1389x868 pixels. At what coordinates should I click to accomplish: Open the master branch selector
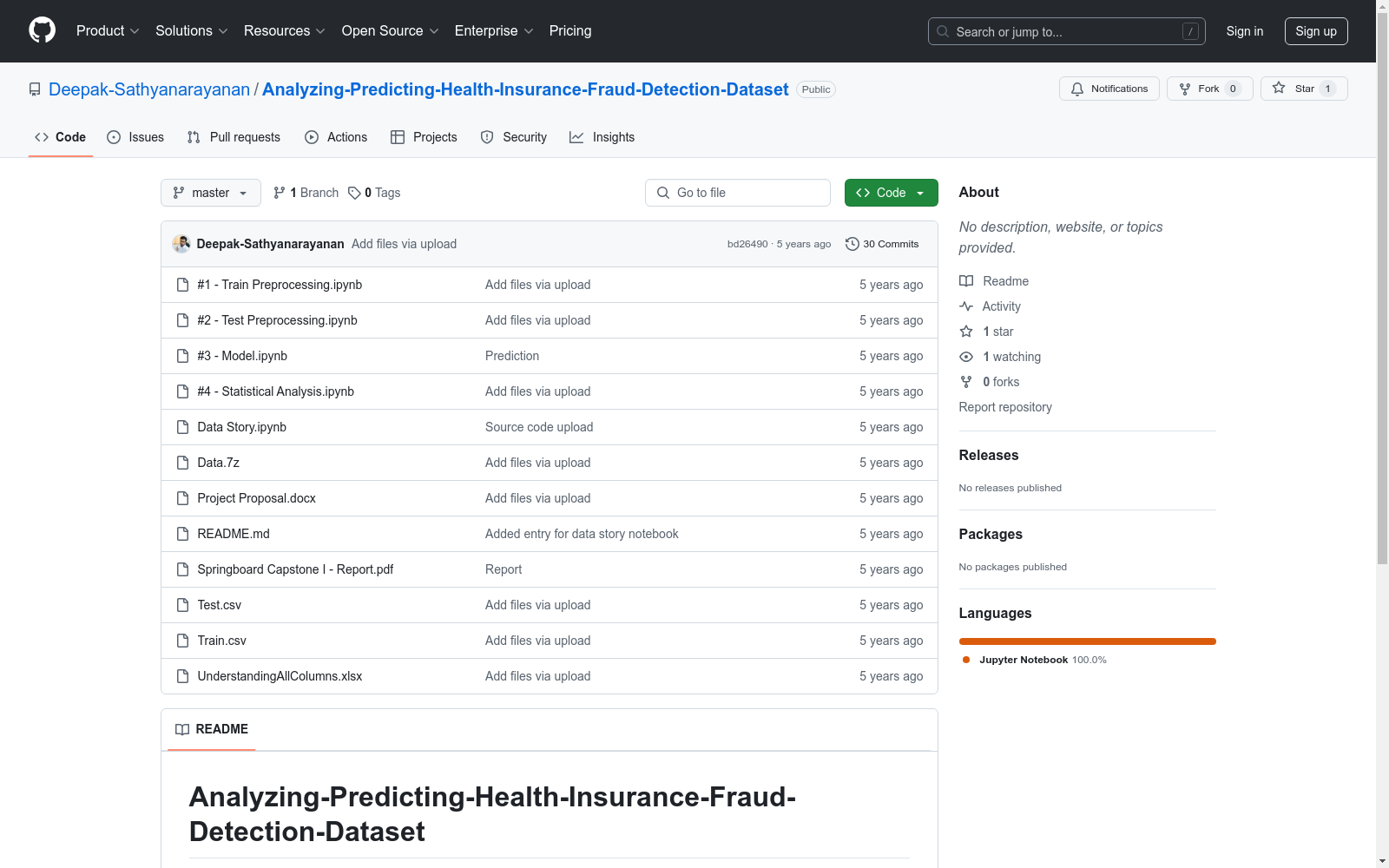click(x=210, y=193)
